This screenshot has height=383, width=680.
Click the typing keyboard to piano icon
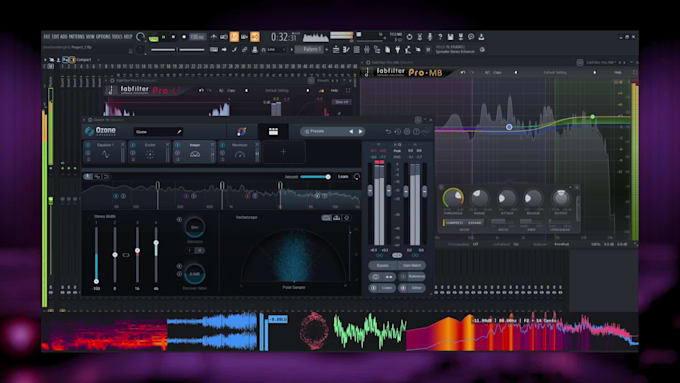click(214, 50)
